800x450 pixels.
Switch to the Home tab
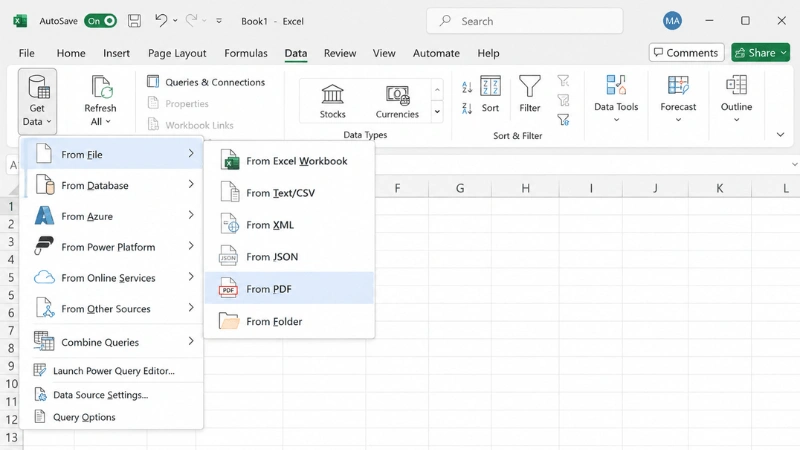coord(71,53)
